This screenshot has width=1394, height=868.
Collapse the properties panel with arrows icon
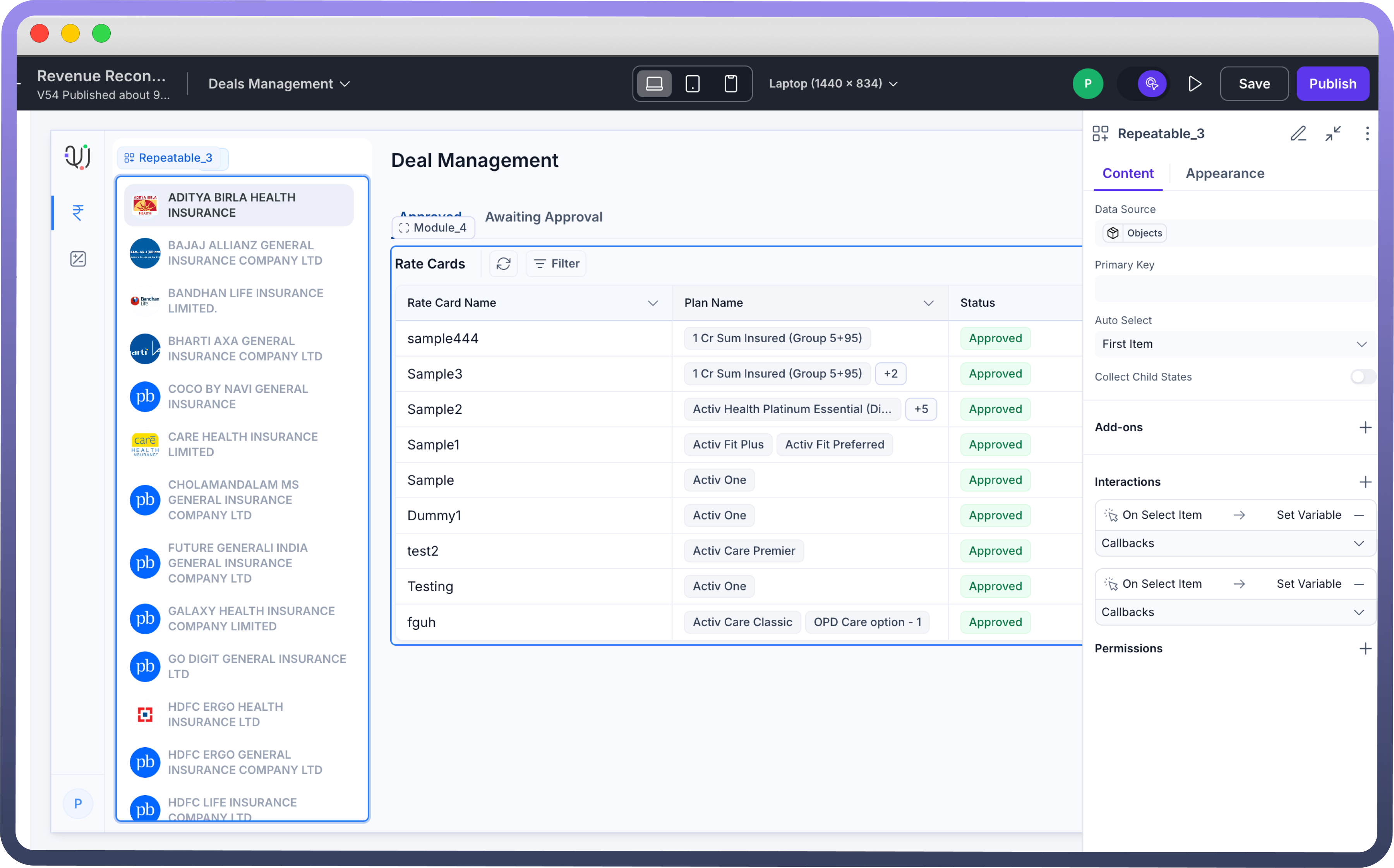pos(1332,134)
